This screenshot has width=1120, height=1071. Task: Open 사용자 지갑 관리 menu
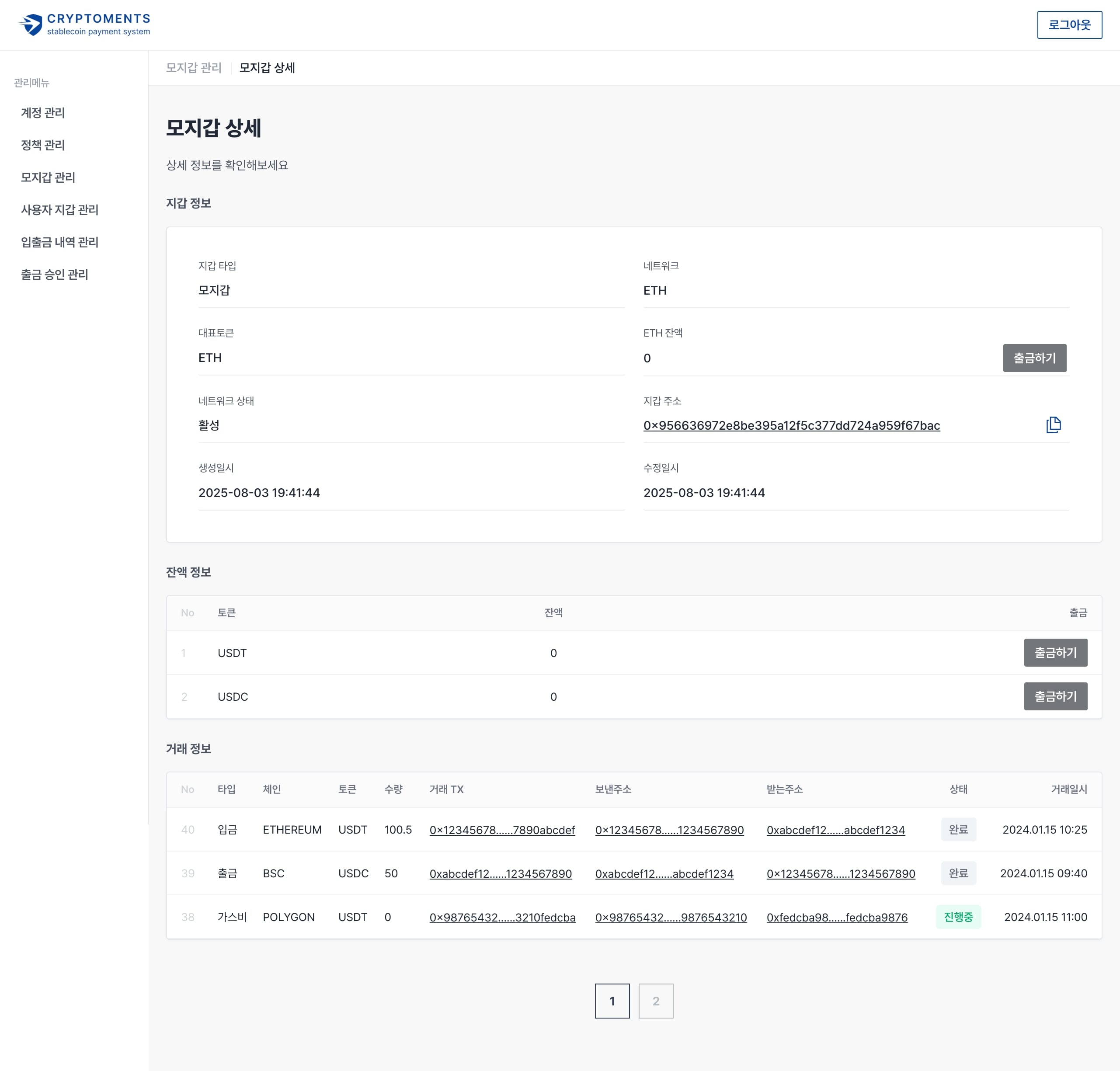pyautogui.click(x=59, y=209)
